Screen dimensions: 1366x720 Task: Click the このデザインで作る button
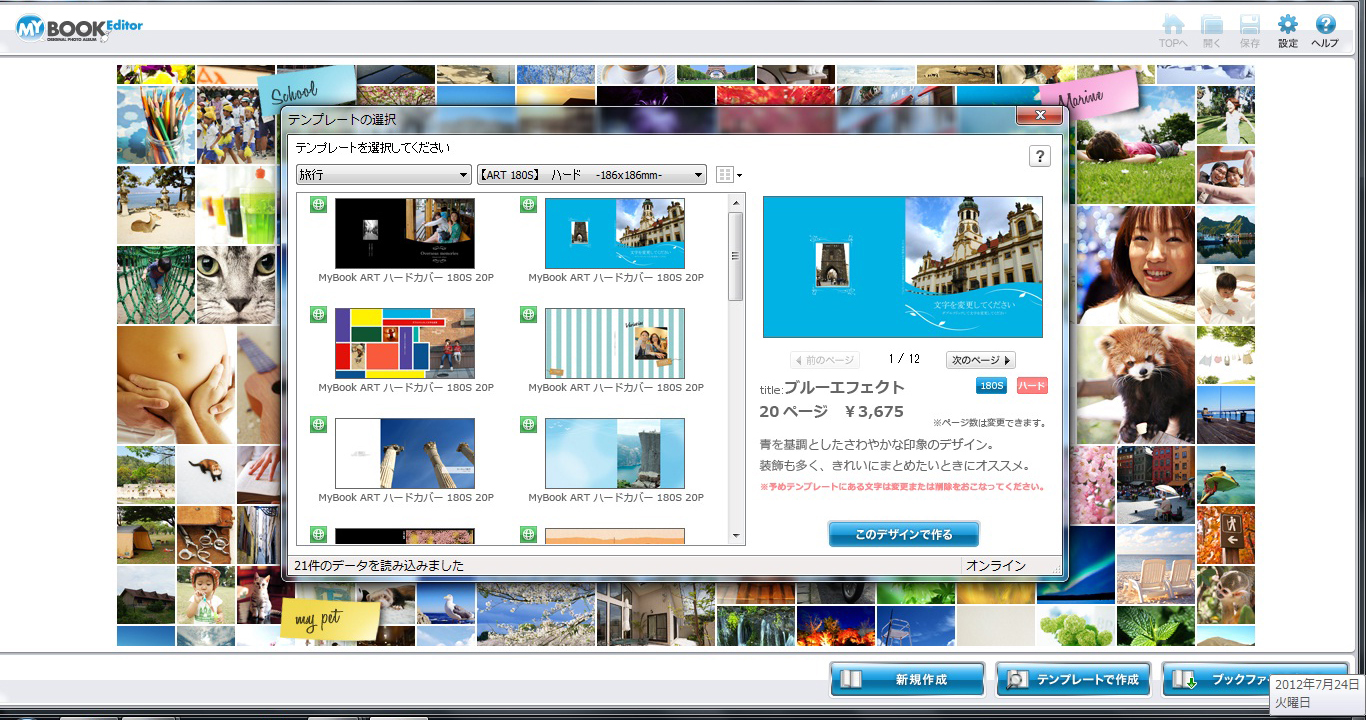point(903,534)
